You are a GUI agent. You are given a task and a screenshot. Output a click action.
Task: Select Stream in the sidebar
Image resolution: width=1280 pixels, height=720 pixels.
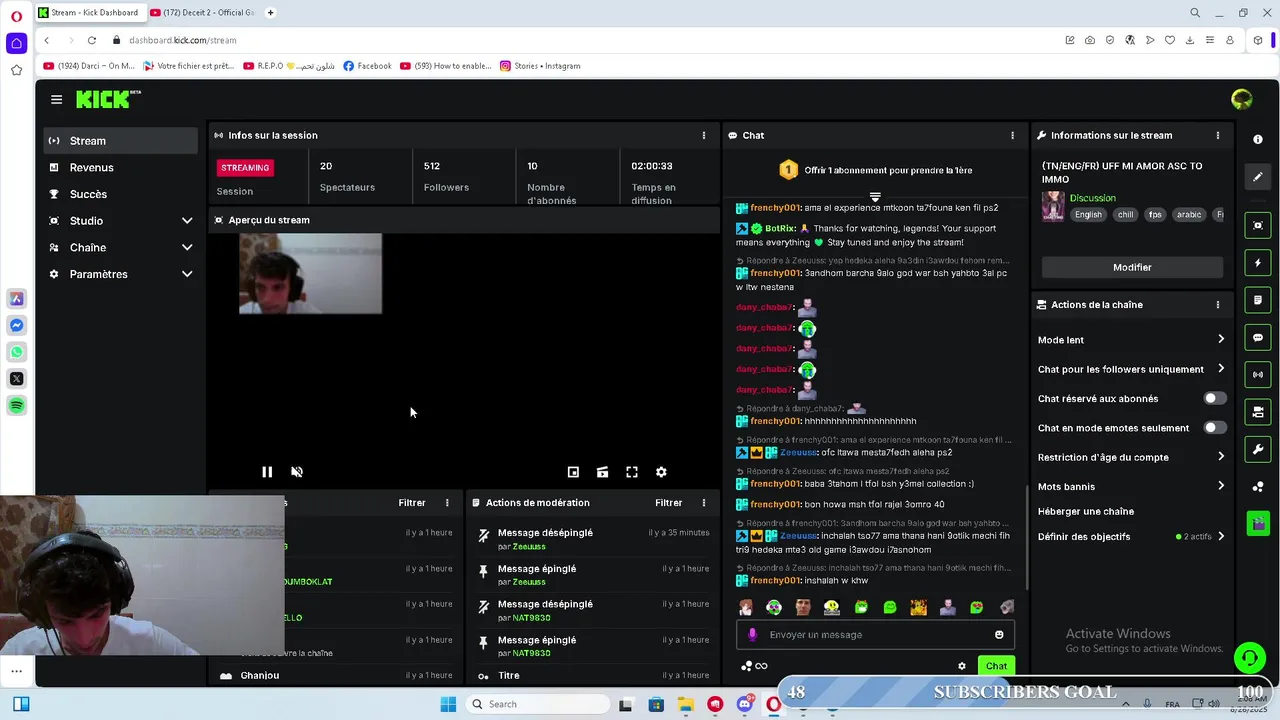(x=120, y=141)
